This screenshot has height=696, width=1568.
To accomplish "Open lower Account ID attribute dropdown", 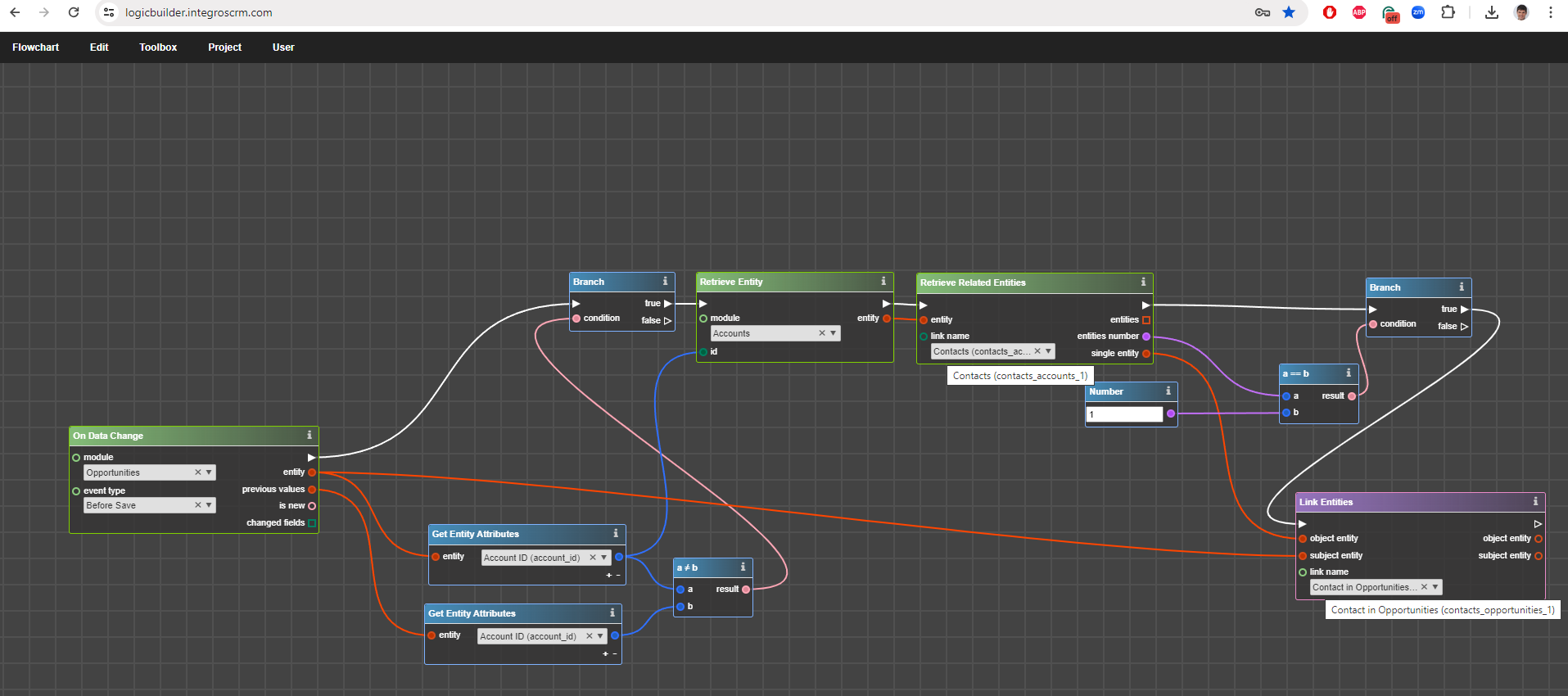I will (x=600, y=636).
